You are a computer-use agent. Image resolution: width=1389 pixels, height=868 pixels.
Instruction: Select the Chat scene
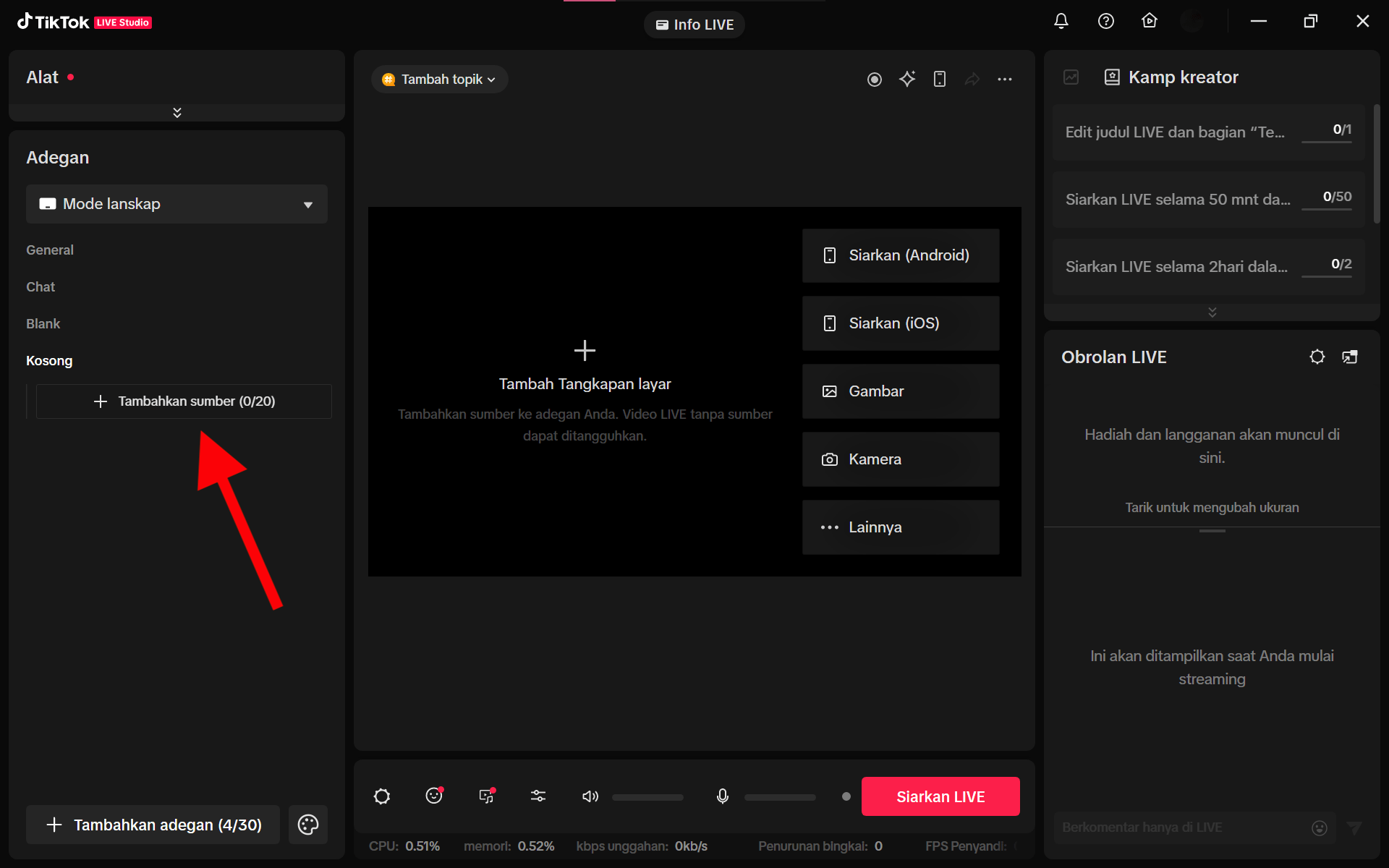click(41, 287)
